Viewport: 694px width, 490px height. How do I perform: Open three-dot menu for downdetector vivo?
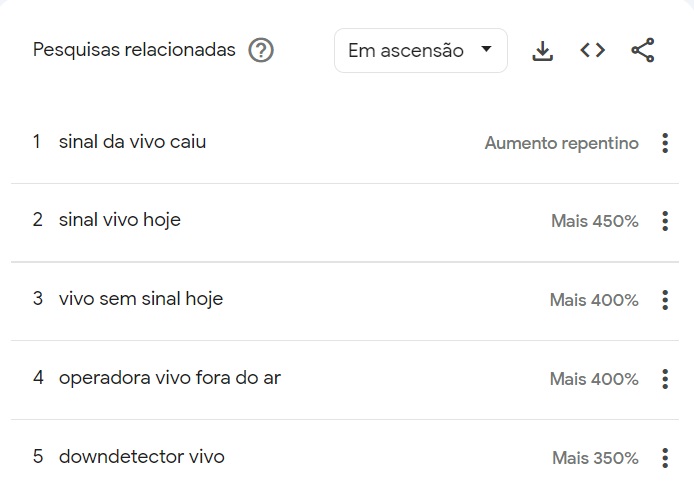pos(665,458)
